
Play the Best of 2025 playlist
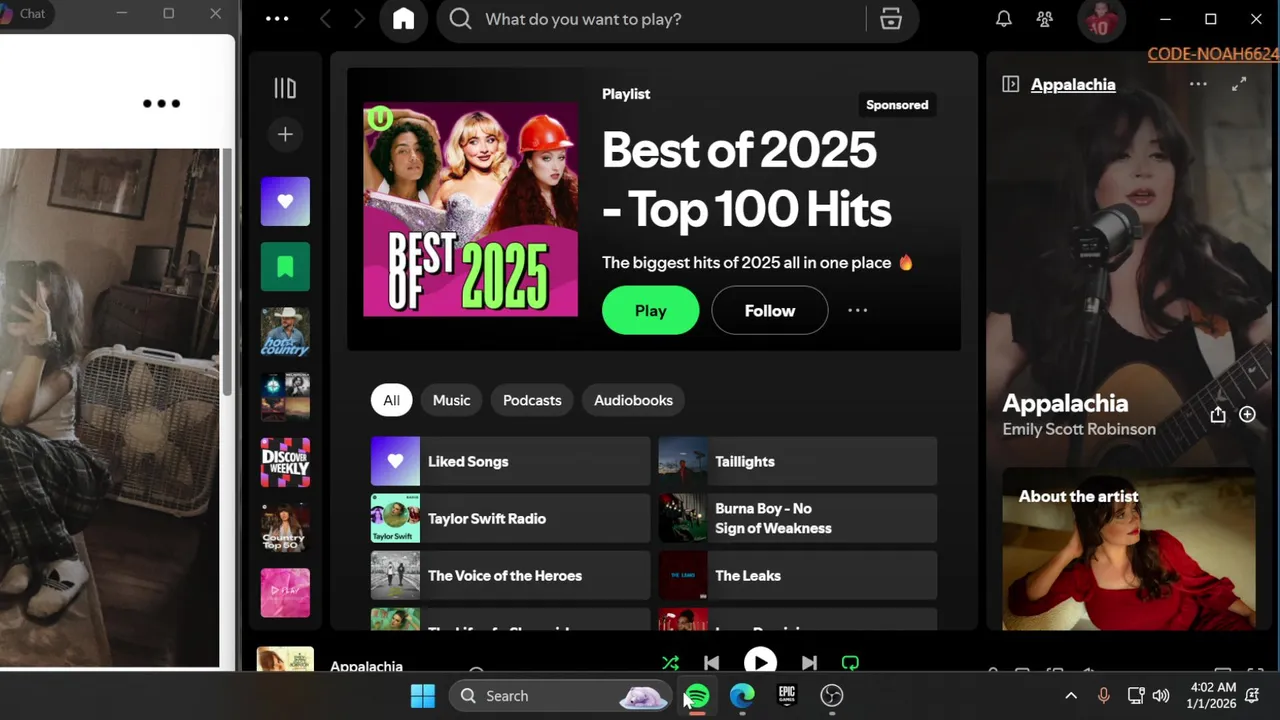650,310
